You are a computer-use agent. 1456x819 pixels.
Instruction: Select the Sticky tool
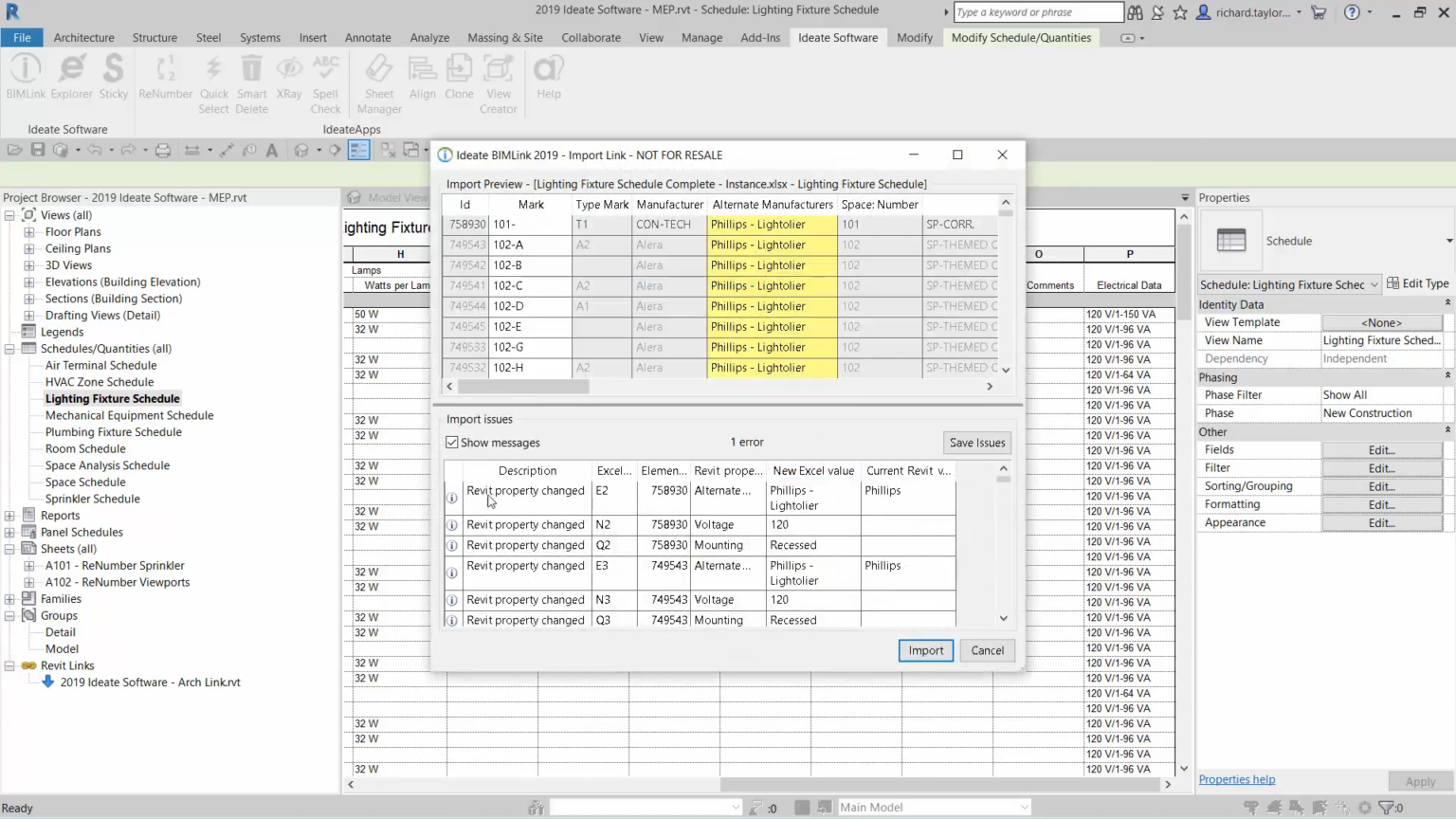coord(113,76)
